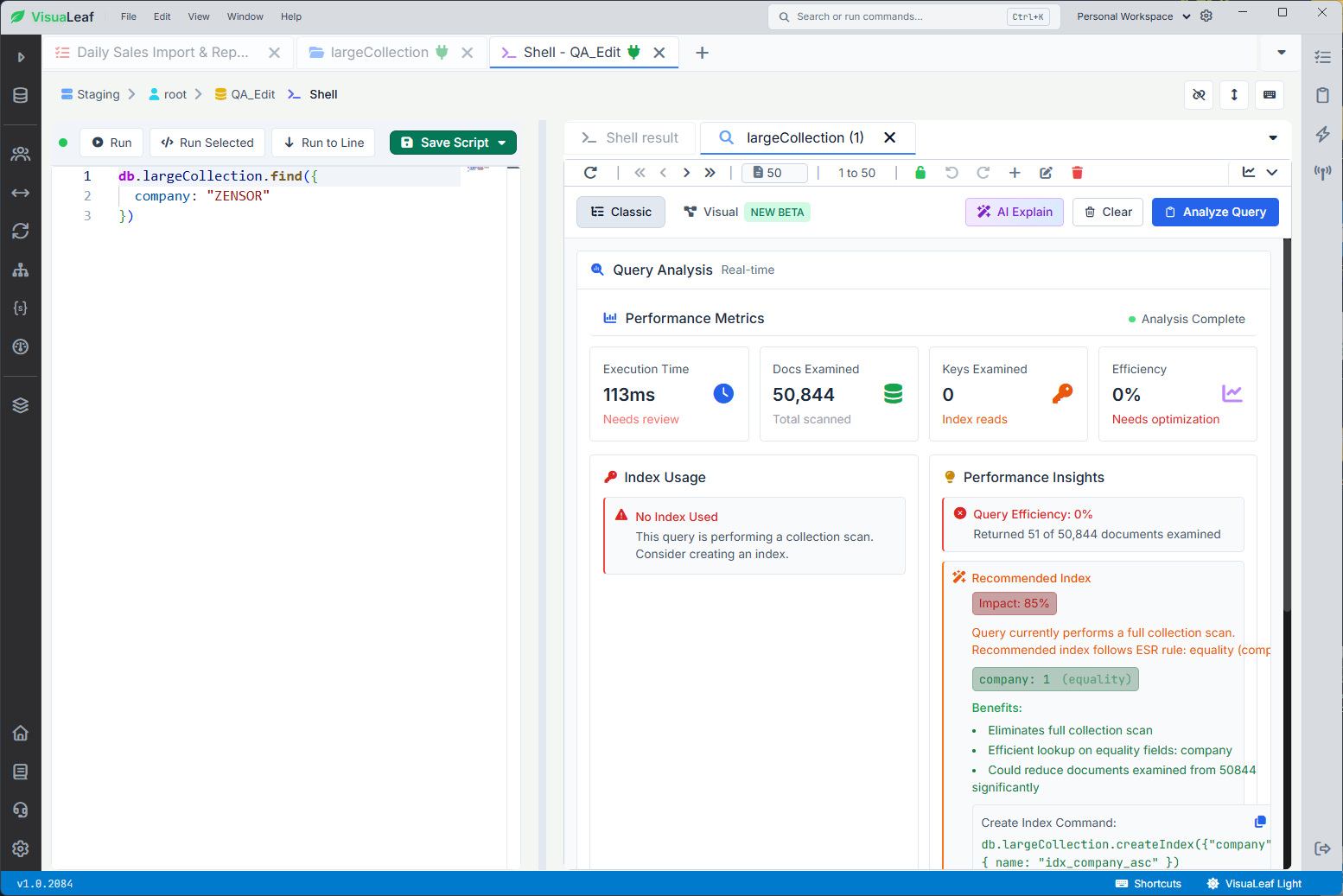Screen dimensions: 1343x896
Task: Open the chart view icon
Action: pyautogui.click(x=1249, y=173)
